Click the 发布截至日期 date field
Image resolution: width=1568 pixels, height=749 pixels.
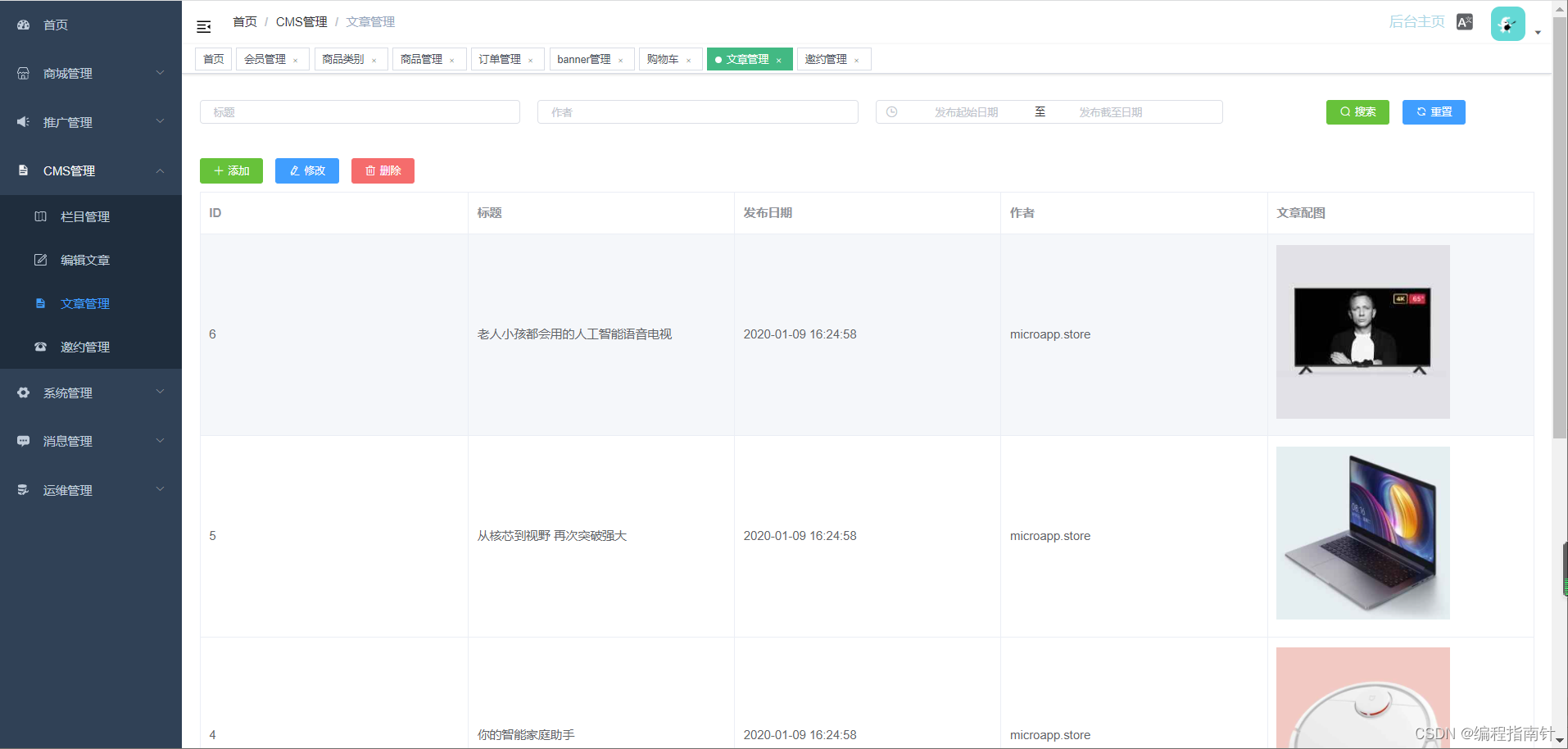[x=1111, y=112]
